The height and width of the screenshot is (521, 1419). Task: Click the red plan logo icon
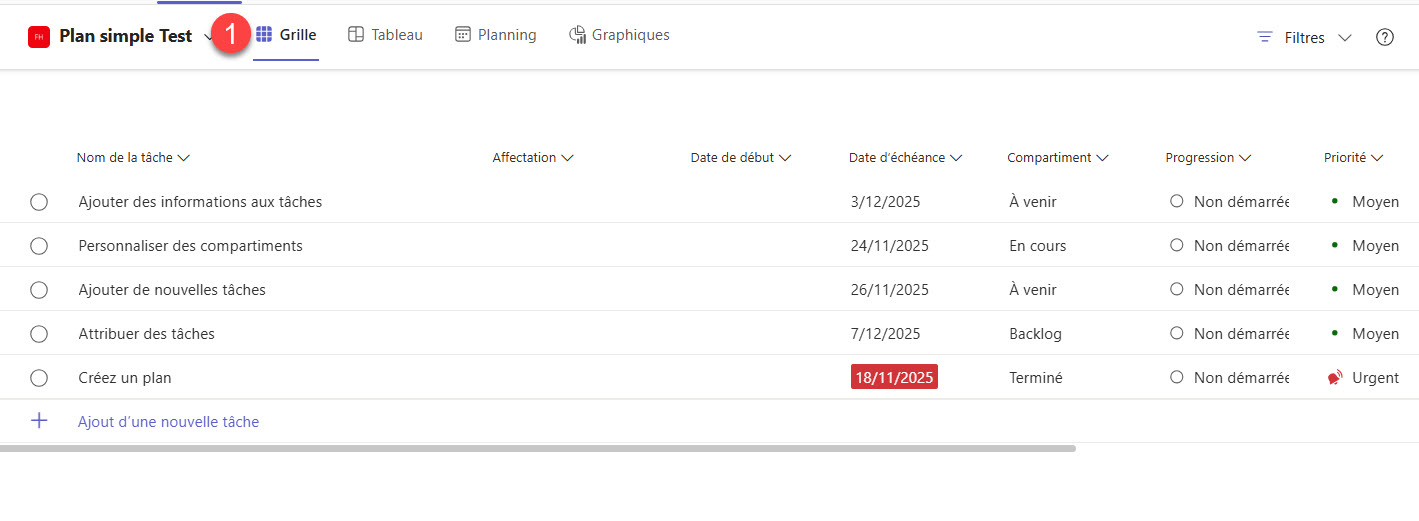click(x=39, y=37)
